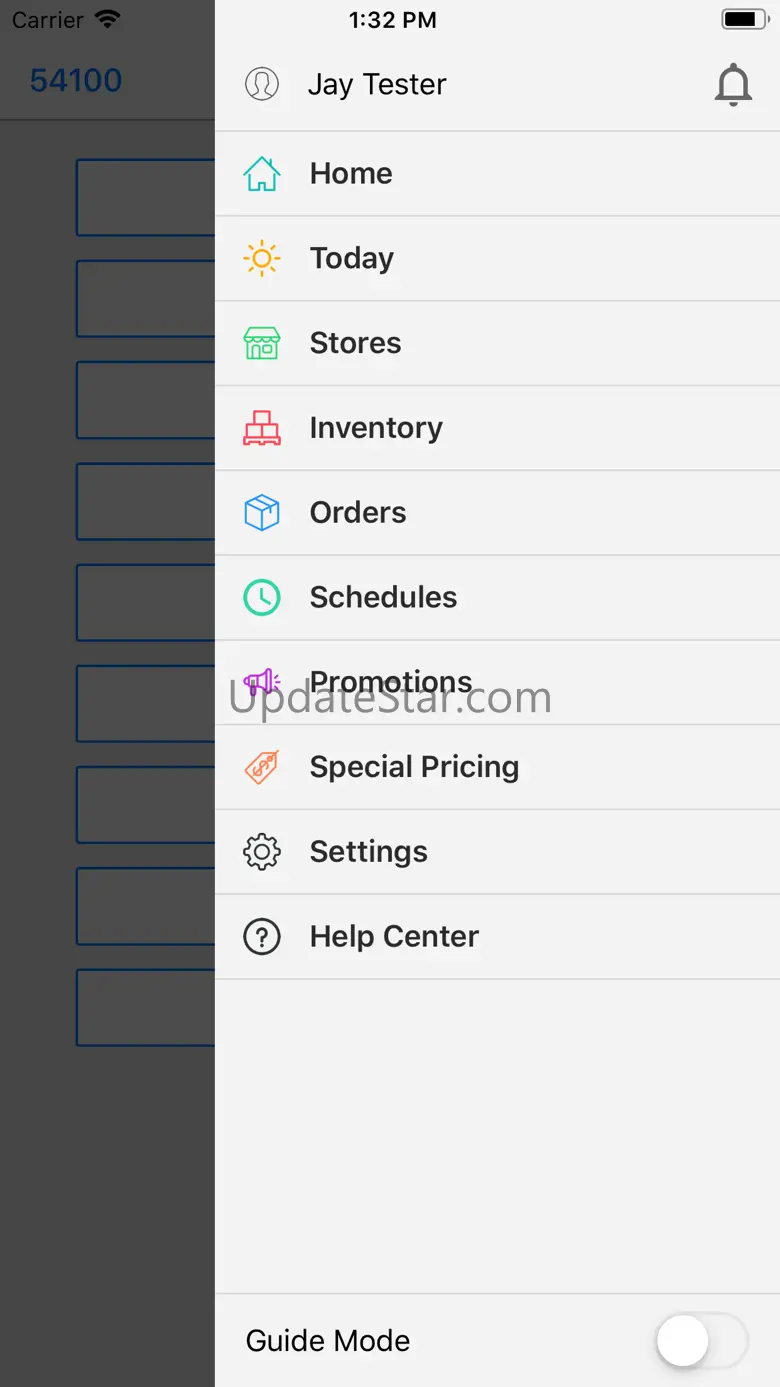Tap the 54100 label in the header

pyautogui.click(x=76, y=81)
